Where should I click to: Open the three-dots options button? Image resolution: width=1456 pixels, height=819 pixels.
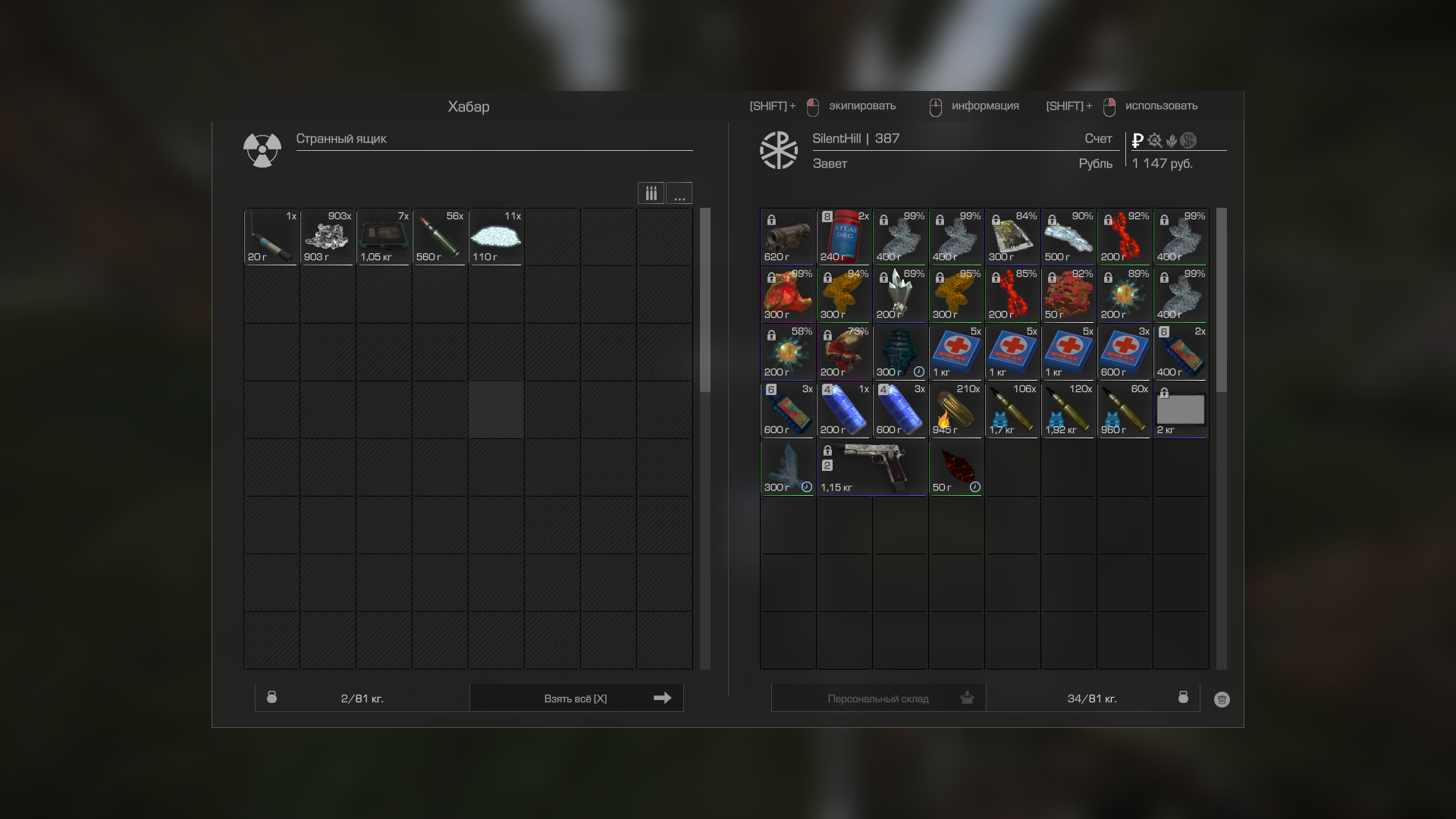click(679, 193)
